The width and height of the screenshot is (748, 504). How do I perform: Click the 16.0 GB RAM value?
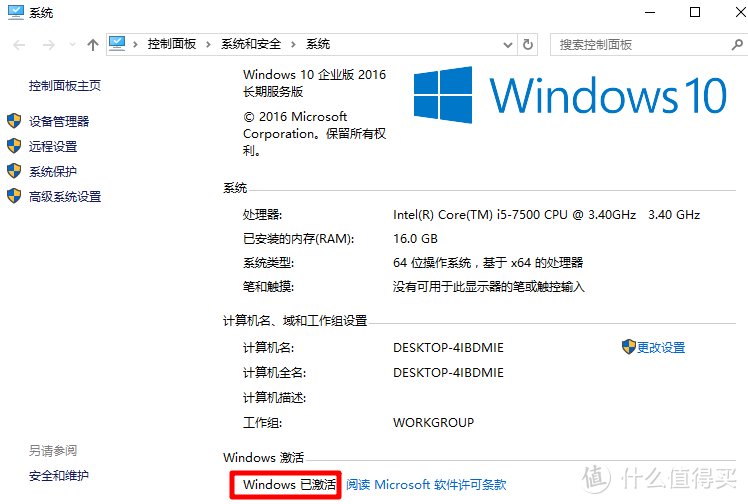click(x=416, y=239)
